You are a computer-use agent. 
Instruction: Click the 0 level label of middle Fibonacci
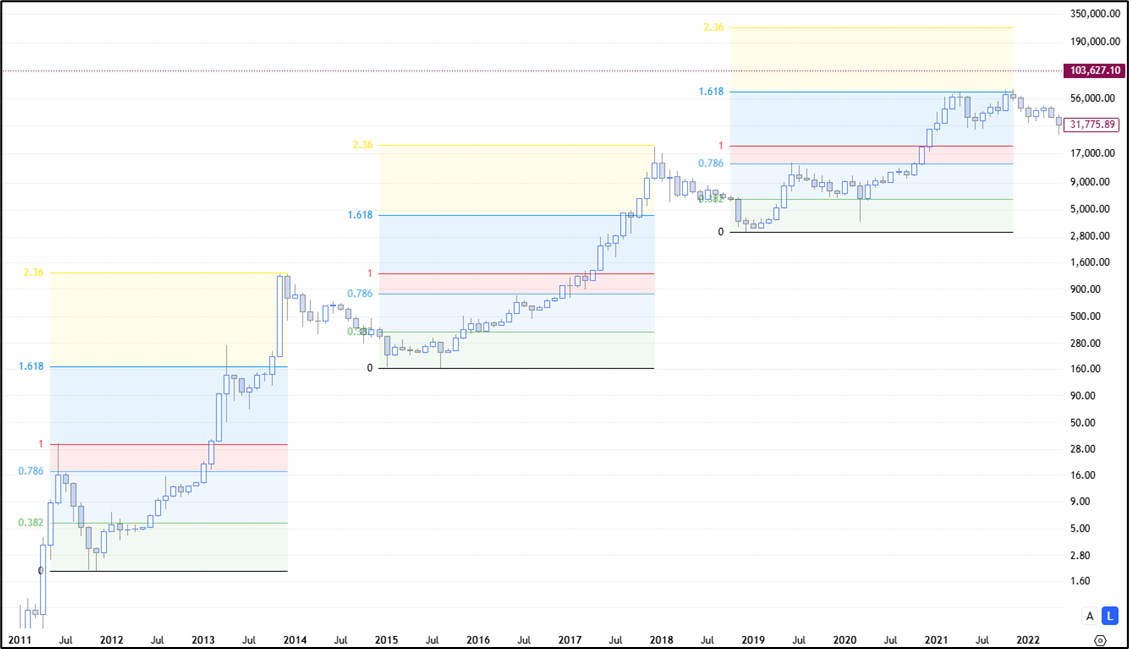(x=369, y=368)
